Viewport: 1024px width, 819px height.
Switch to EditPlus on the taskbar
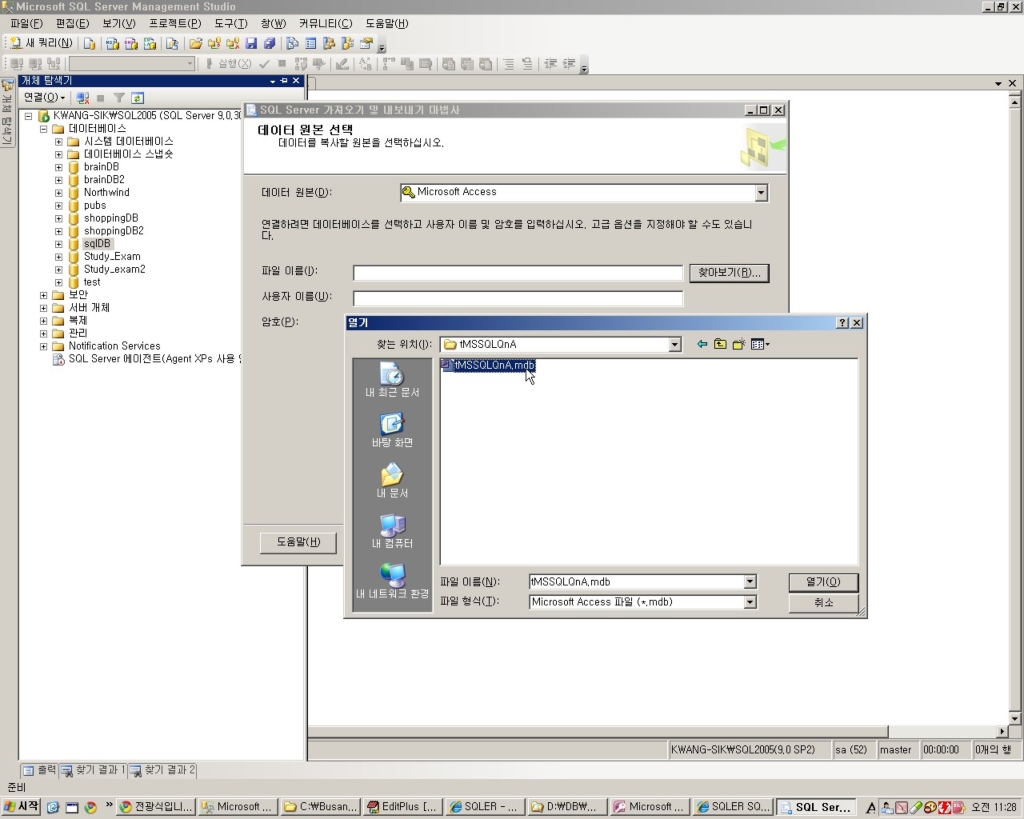(x=402, y=807)
